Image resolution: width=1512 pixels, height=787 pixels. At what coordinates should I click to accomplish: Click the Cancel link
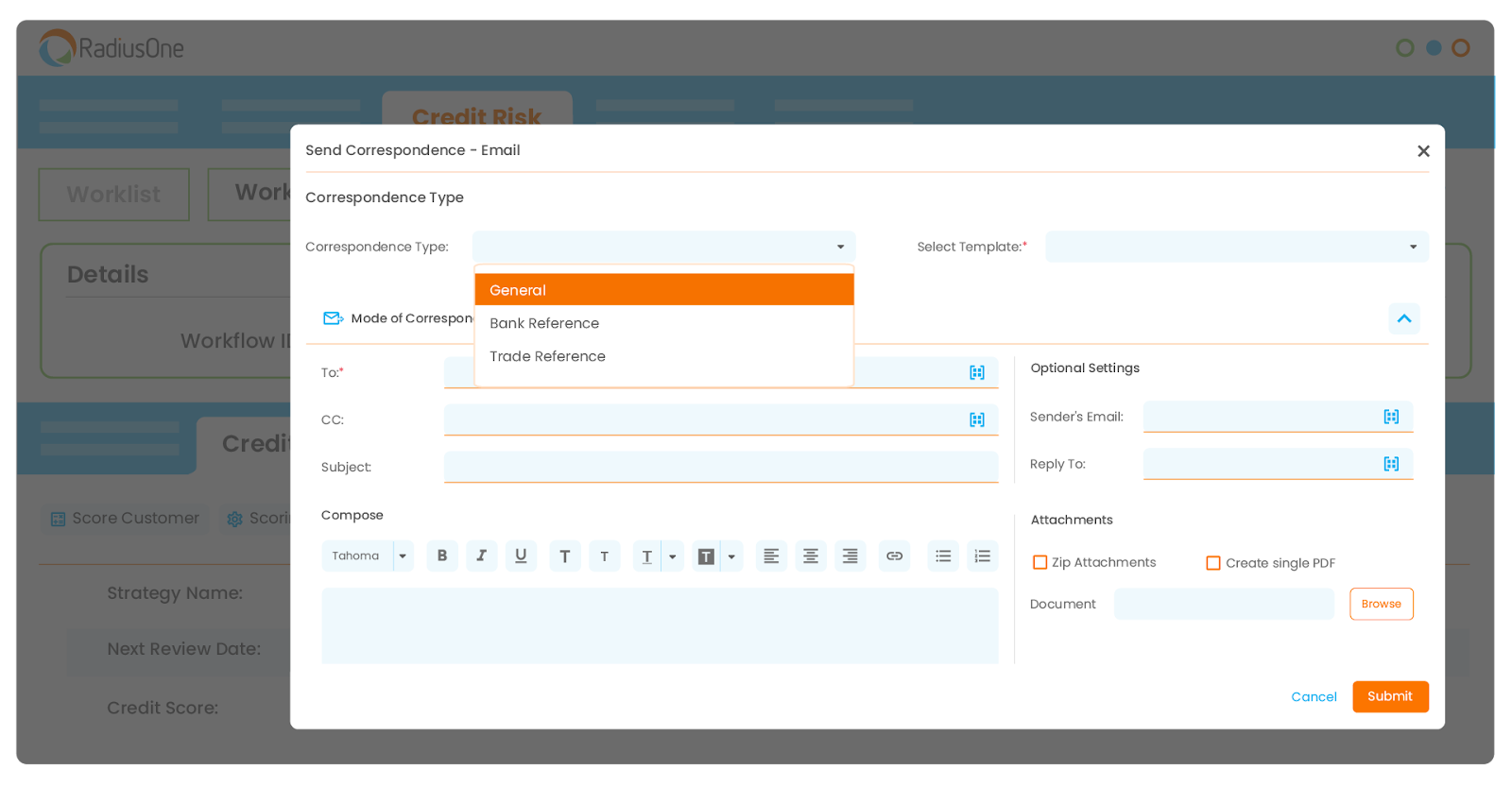tap(1314, 697)
